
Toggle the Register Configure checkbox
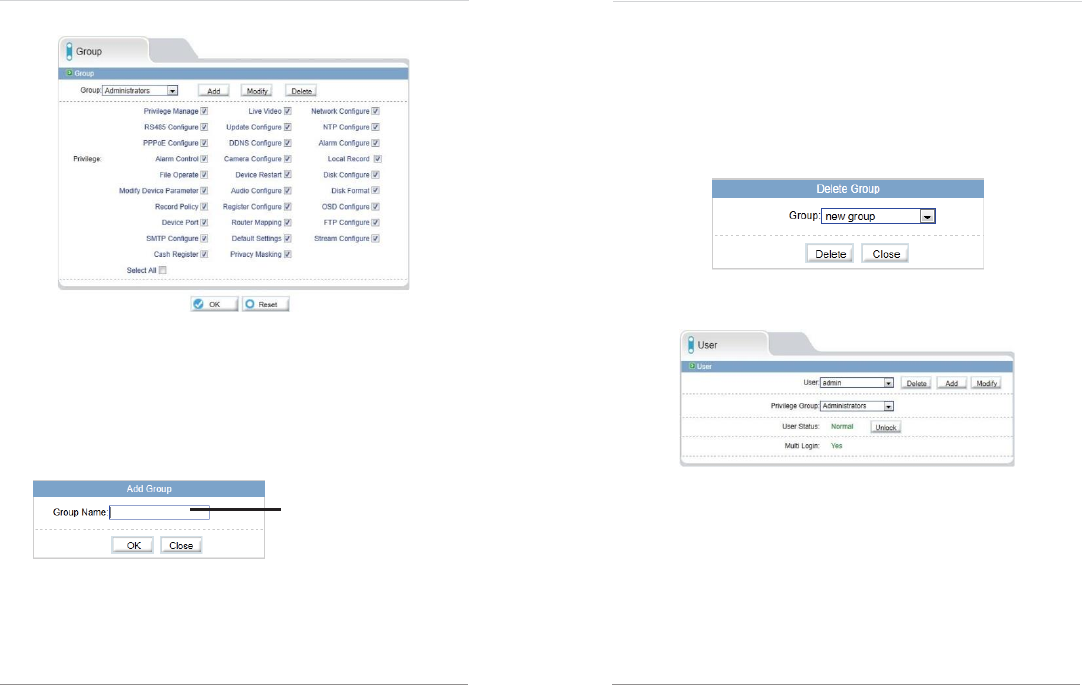(x=288, y=207)
